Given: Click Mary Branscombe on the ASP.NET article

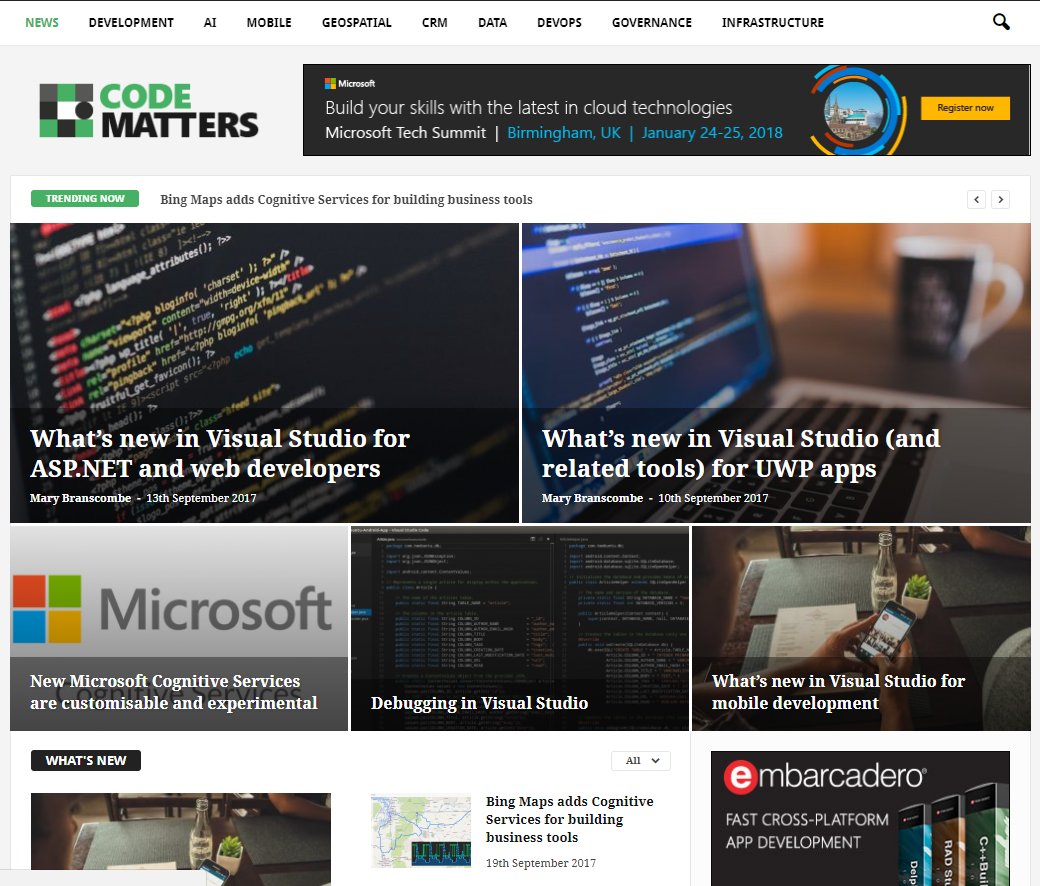Looking at the screenshot, I should [80, 498].
